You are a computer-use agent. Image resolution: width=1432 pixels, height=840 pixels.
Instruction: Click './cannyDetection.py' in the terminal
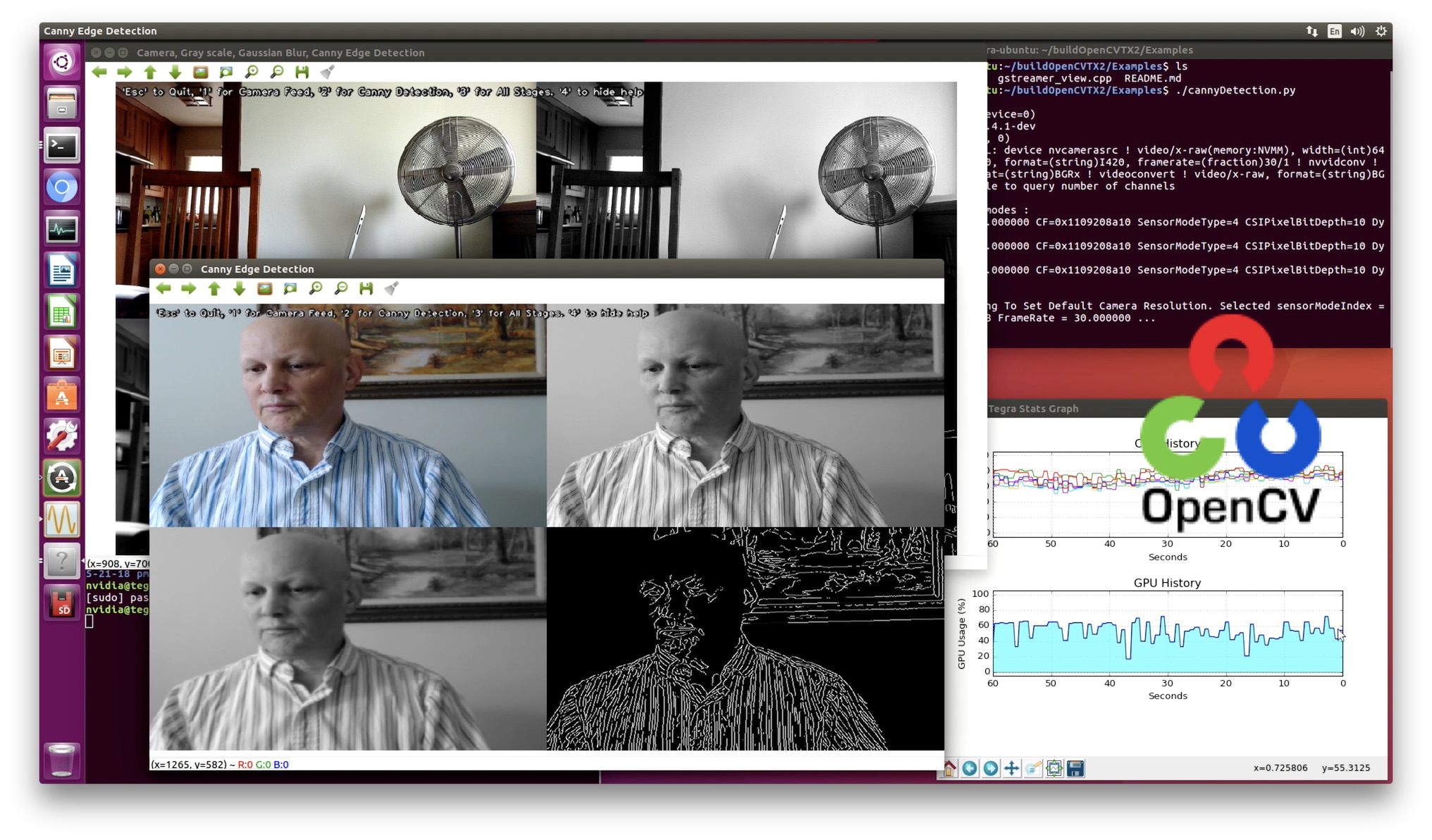pos(1235,90)
